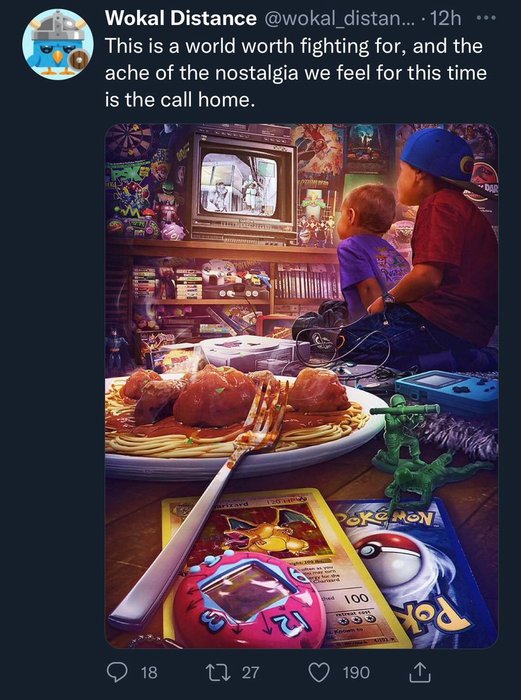Image resolution: width=521 pixels, height=700 pixels.
Task: View the 27 retweets count
Action: [x=250, y=672]
